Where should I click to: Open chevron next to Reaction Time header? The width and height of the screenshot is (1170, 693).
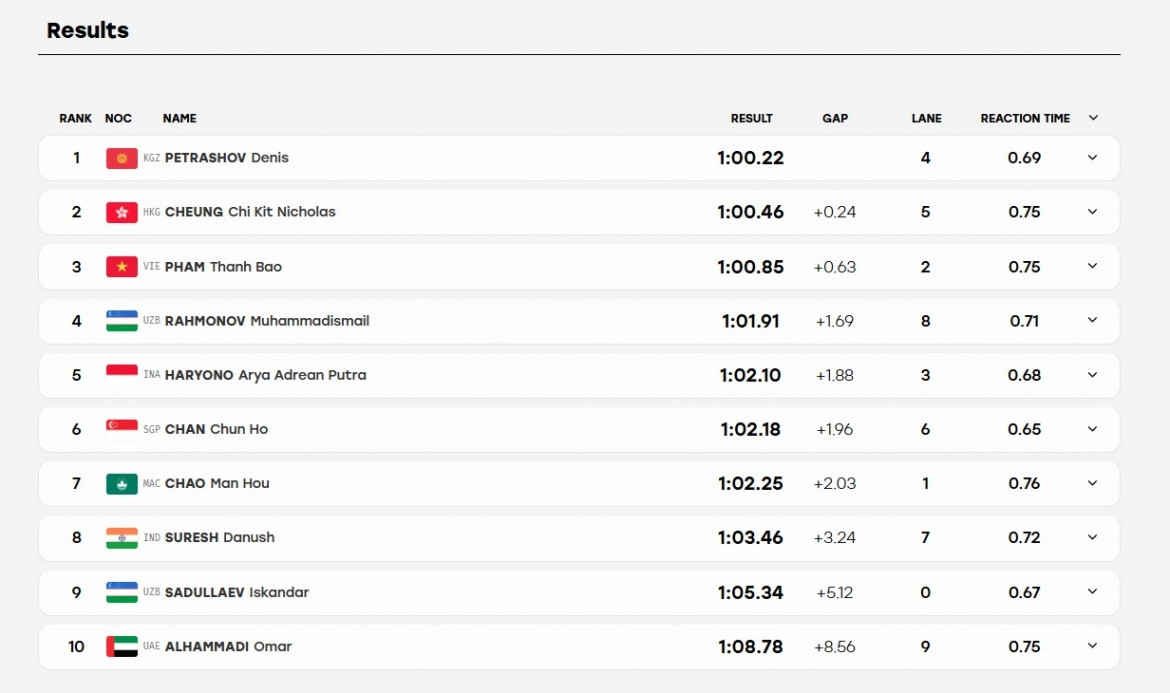point(1093,118)
